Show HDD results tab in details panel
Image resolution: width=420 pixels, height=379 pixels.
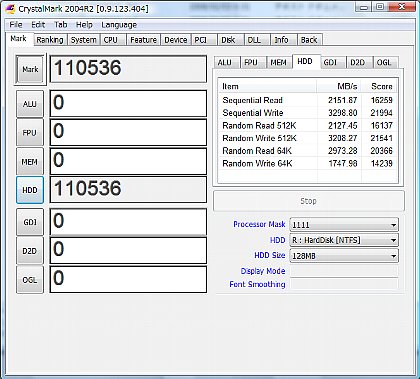coord(305,61)
